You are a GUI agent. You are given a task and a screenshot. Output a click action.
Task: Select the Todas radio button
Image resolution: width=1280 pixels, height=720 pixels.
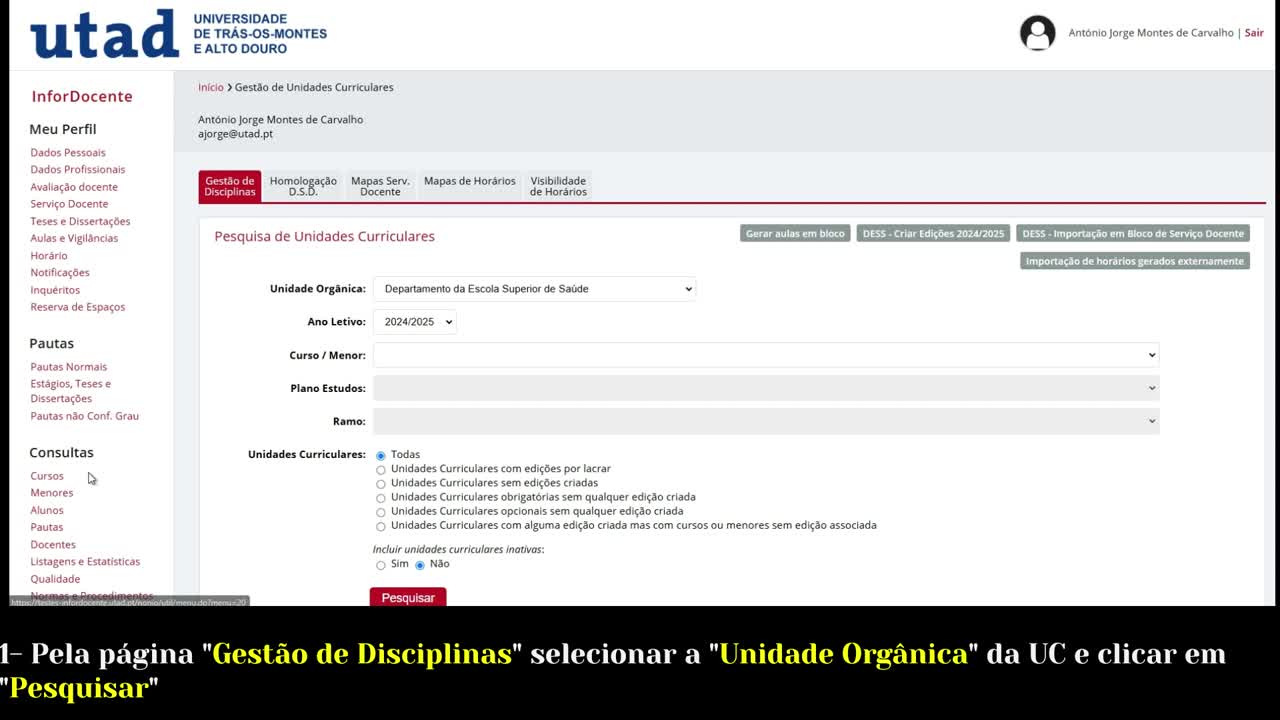coord(380,455)
